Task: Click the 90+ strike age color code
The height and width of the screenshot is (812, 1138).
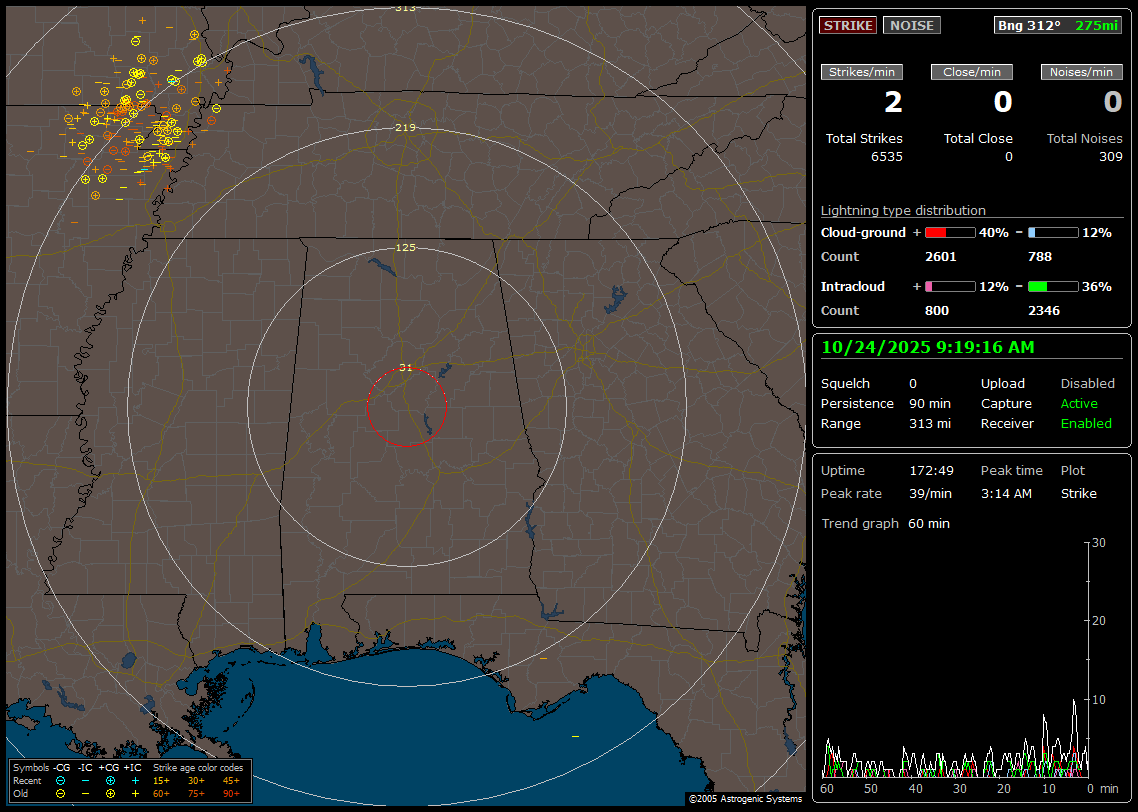Action: coord(231,793)
